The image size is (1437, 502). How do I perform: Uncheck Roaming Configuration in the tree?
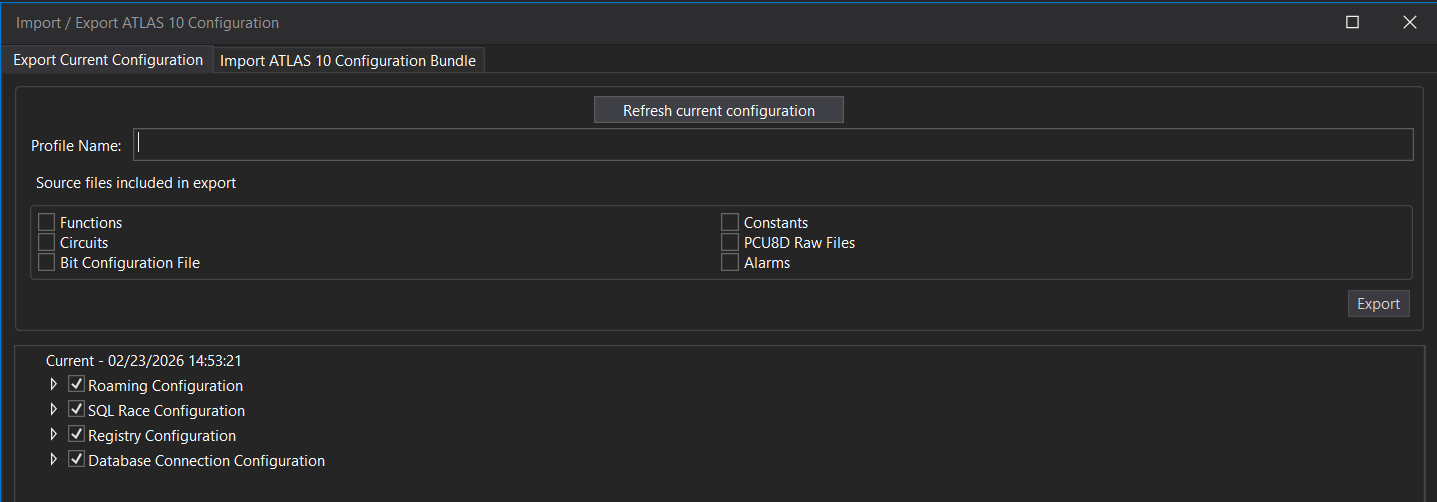(76, 385)
